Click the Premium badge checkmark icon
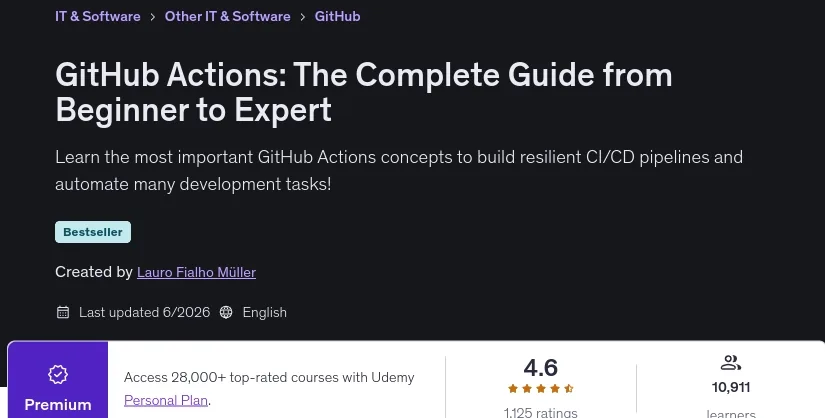This screenshot has height=418, width=825. click(x=58, y=374)
